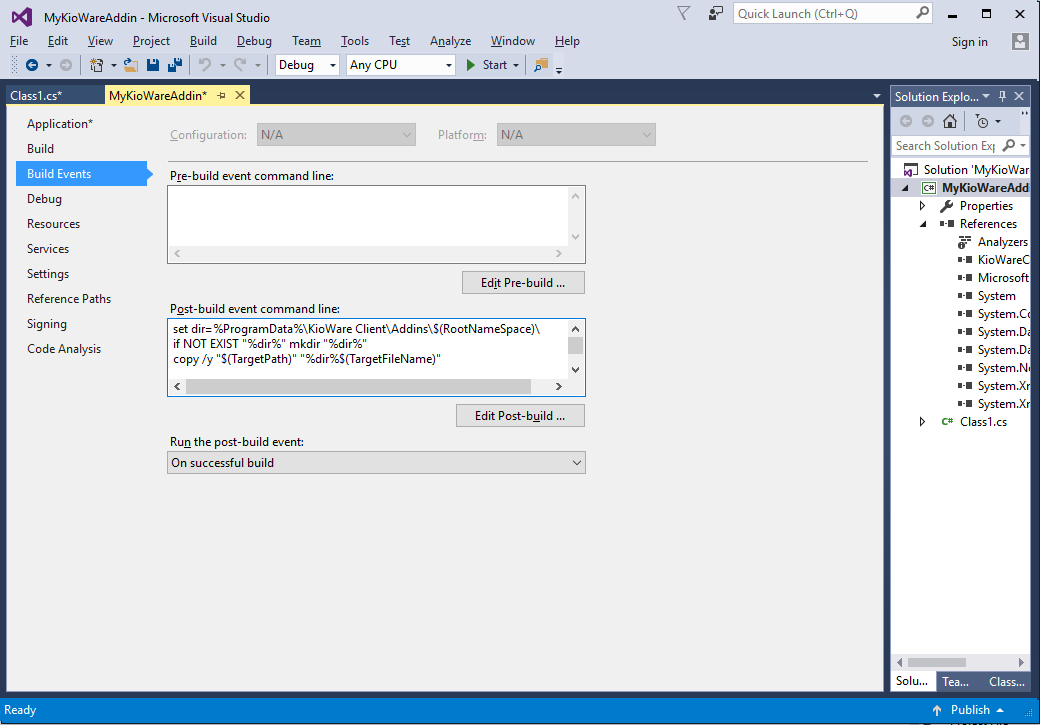The height and width of the screenshot is (725, 1040).
Task: Open the Run the post-build event dropdown
Action: 376,463
